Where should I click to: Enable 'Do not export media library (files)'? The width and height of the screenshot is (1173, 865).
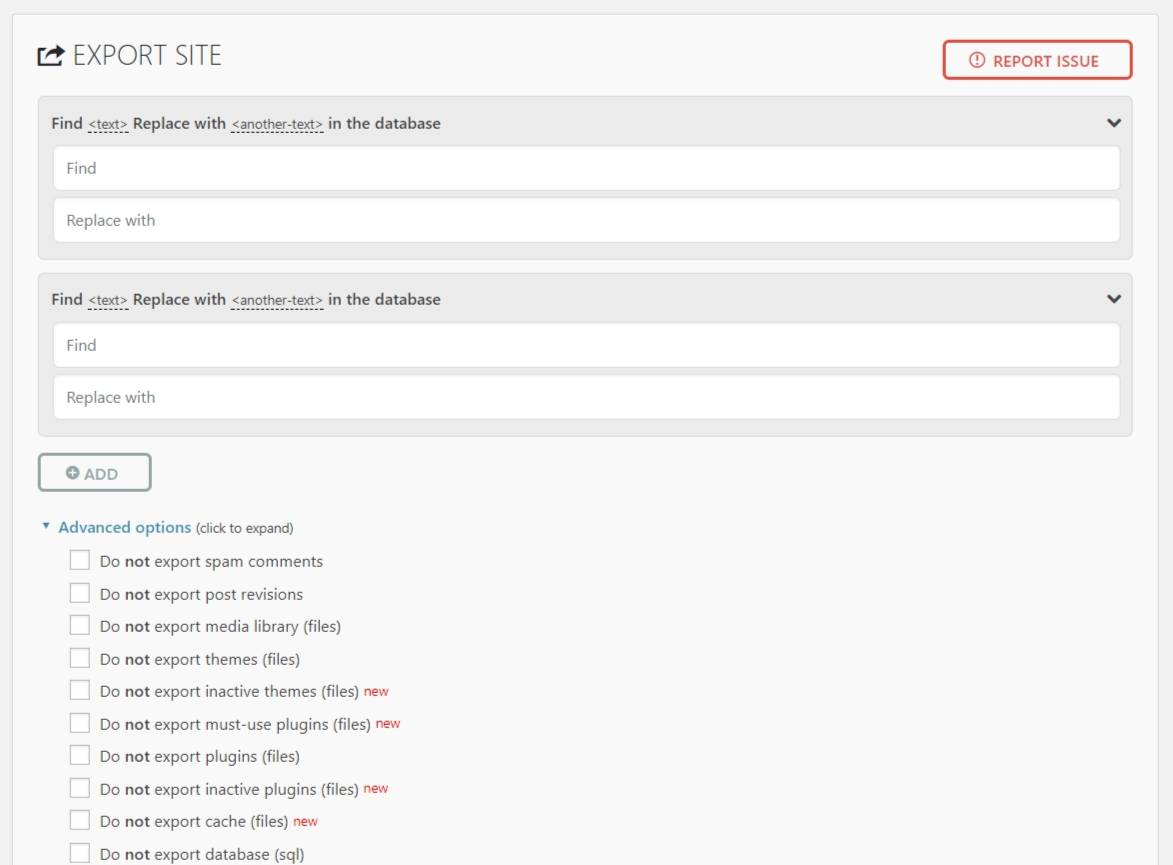click(x=80, y=625)
